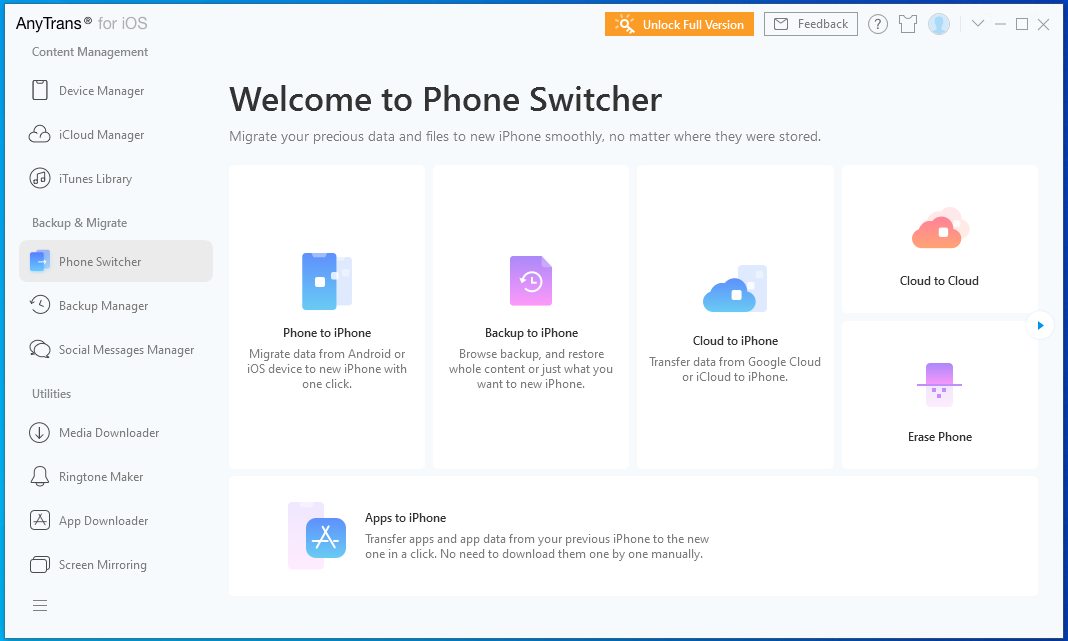Open Device Manager in sidebar
This screenshot has width=1068, height=641.
(116, 91)
